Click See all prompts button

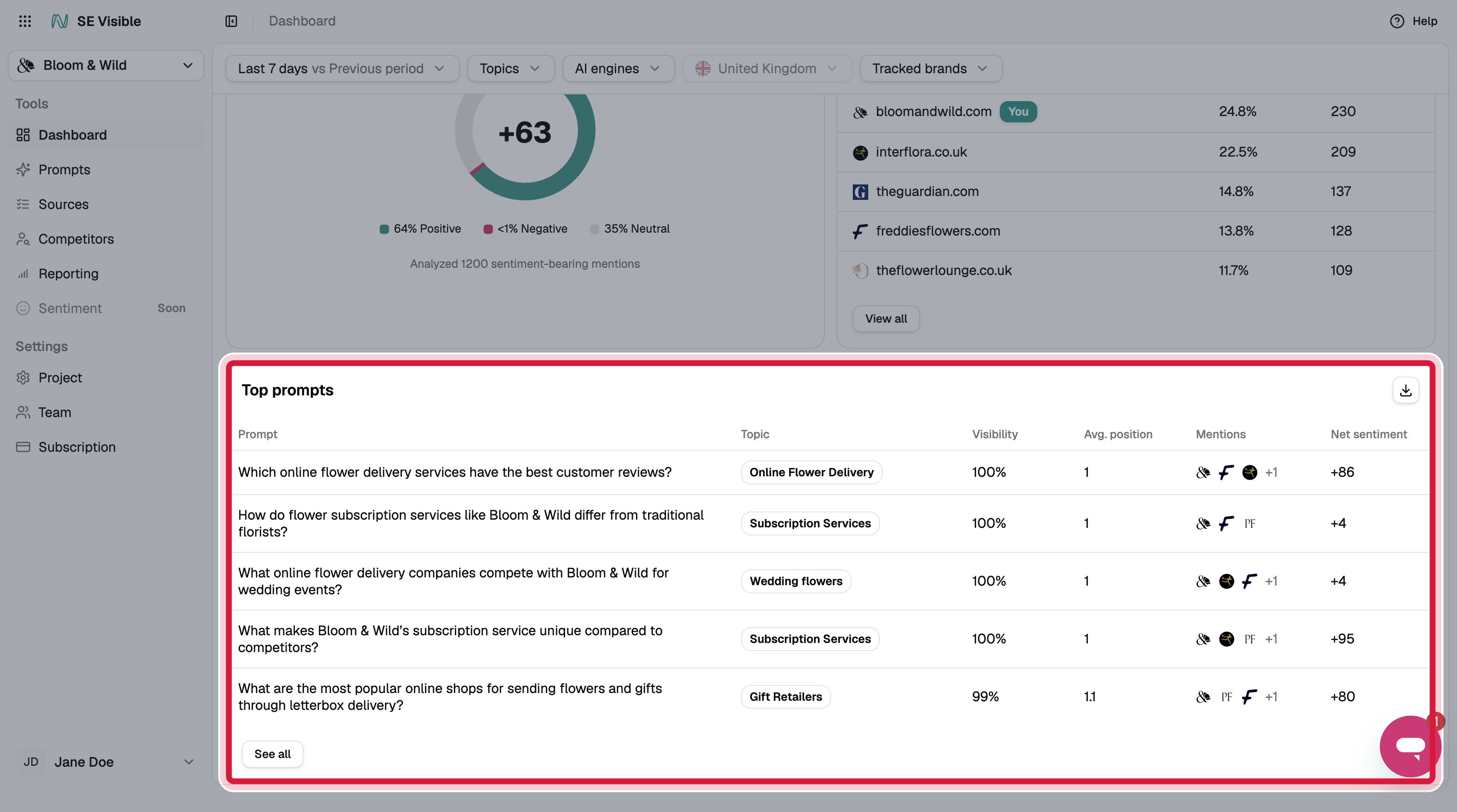272,754
